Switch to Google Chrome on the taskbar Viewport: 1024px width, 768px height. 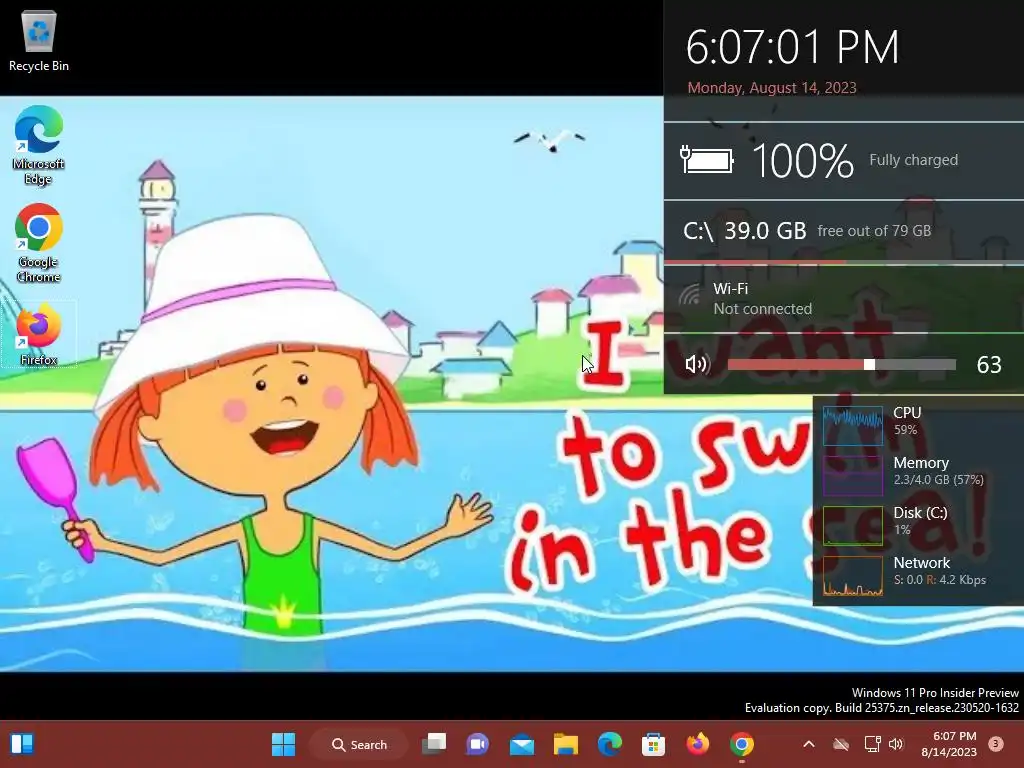click(742, 744)
